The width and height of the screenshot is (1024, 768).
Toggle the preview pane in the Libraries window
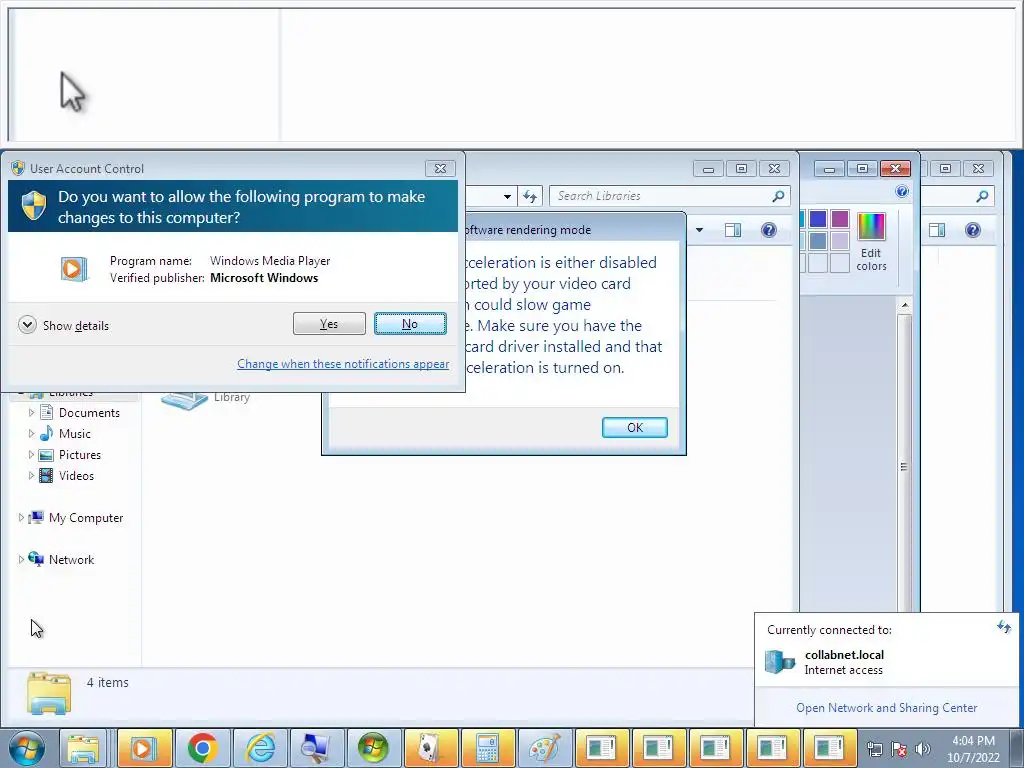[733, 230]
